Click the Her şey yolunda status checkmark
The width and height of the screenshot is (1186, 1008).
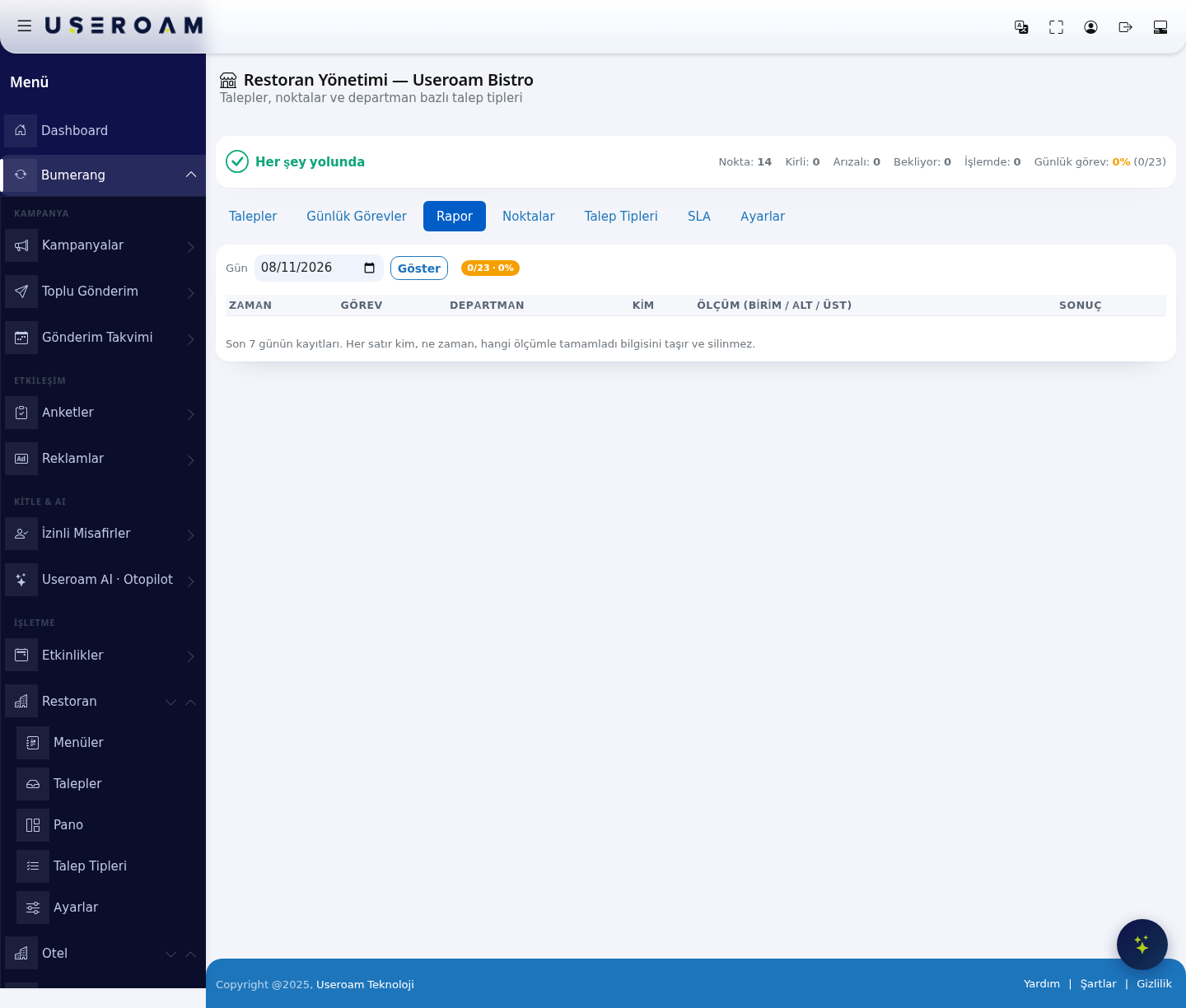click(237, 161)
